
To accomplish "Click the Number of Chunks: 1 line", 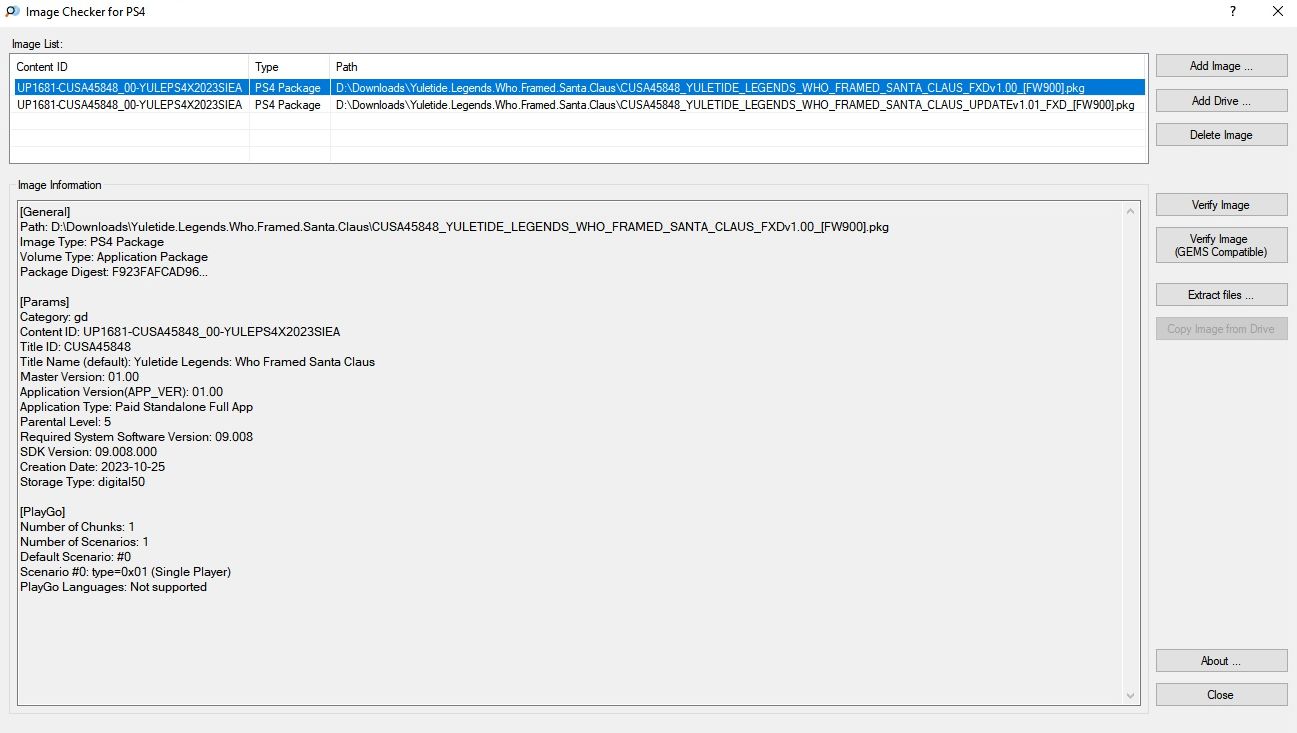I will point(77,527).
